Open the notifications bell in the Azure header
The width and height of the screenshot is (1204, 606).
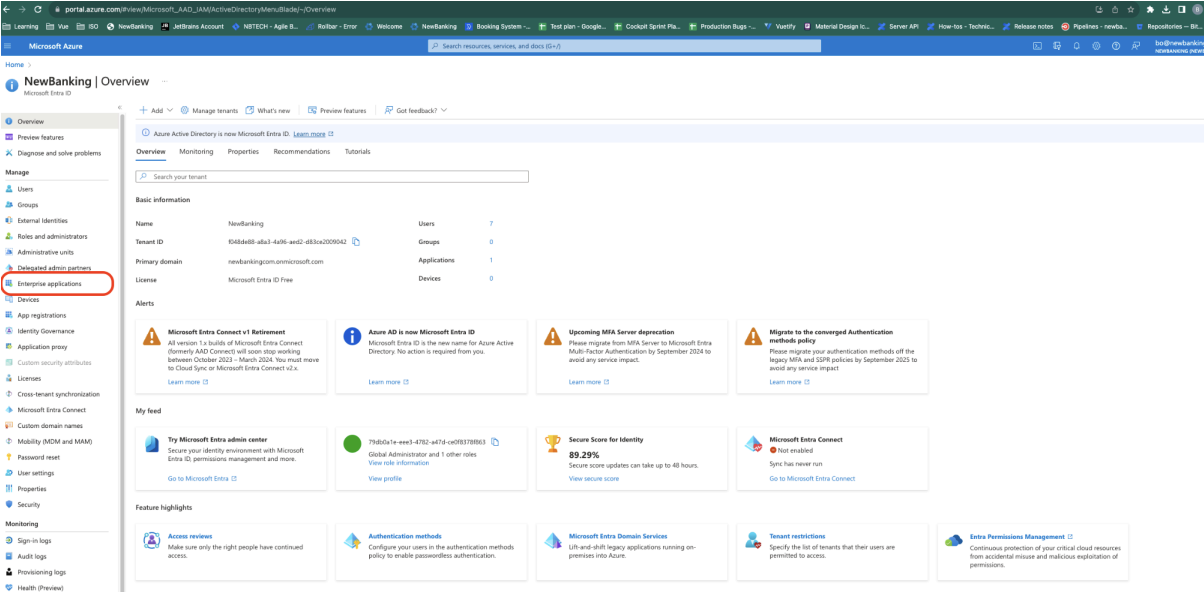1077,46
